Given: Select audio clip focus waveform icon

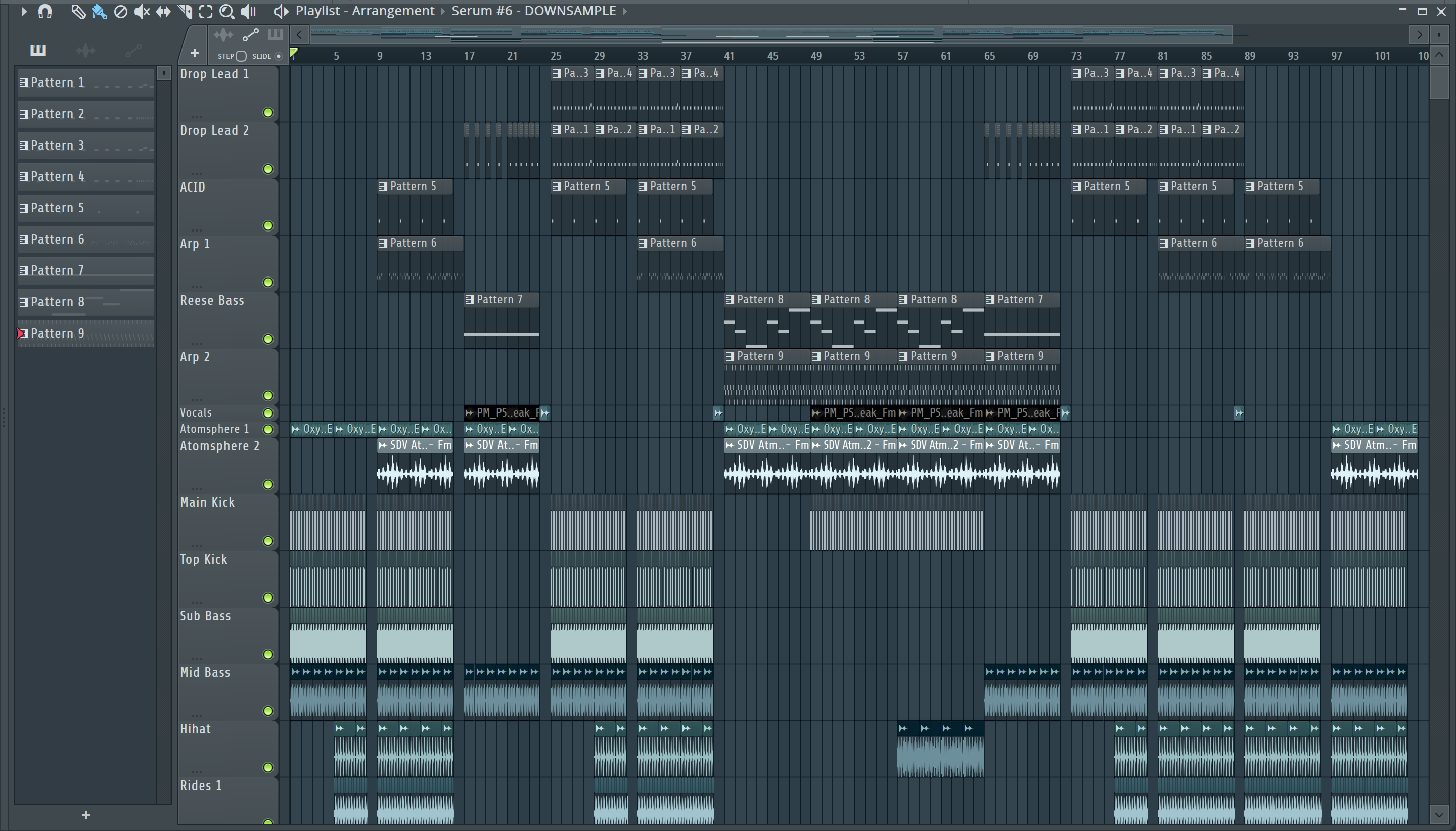Looking at the screenshot, I should pyautogui.click(x=223, y=35).
